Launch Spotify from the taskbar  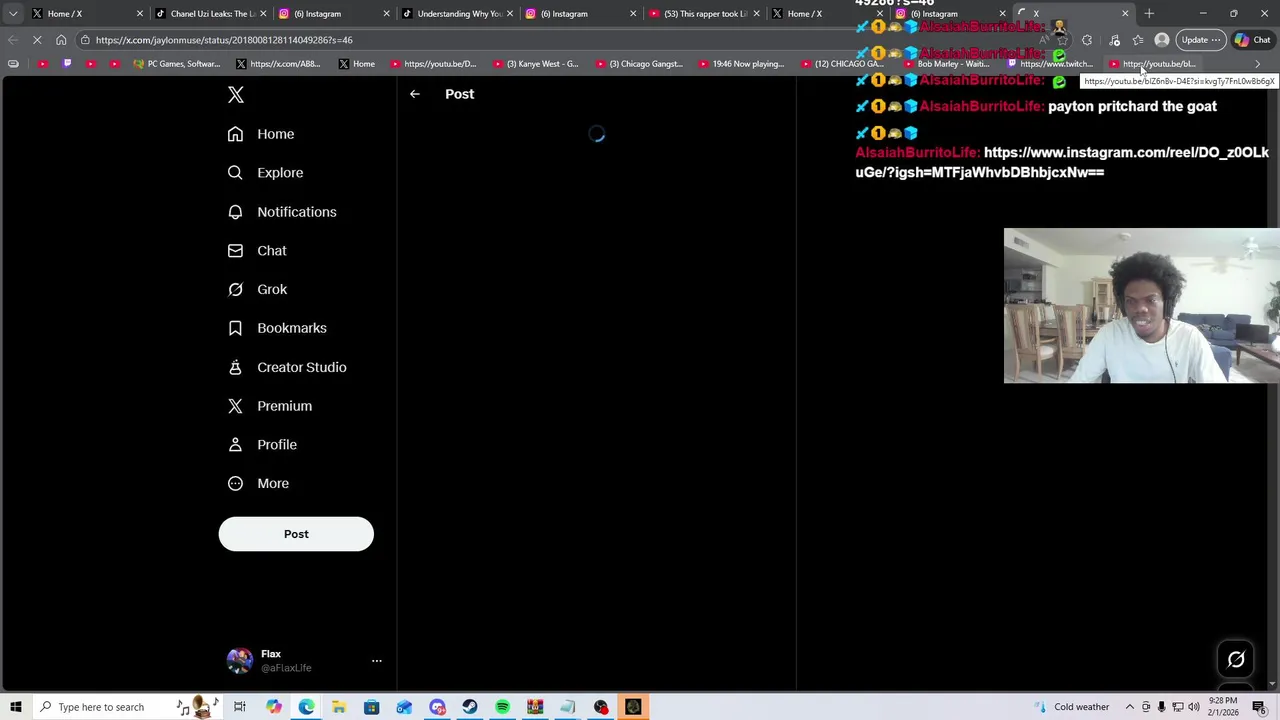(x=502, y=707)
